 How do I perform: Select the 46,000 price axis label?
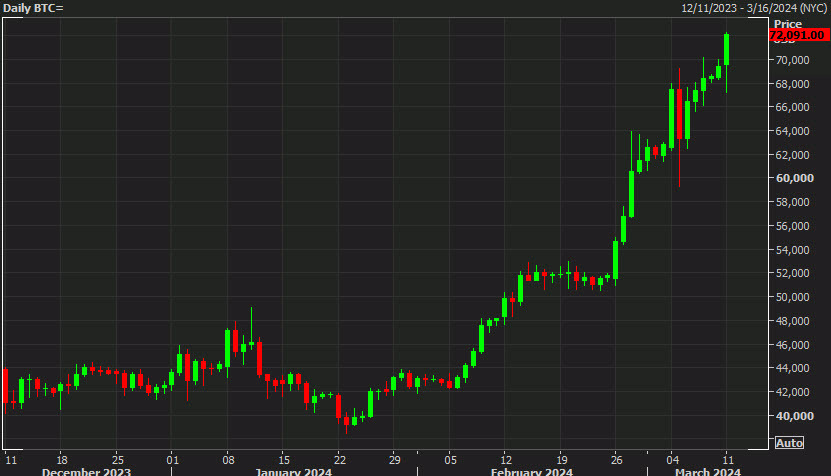(792, 345)
